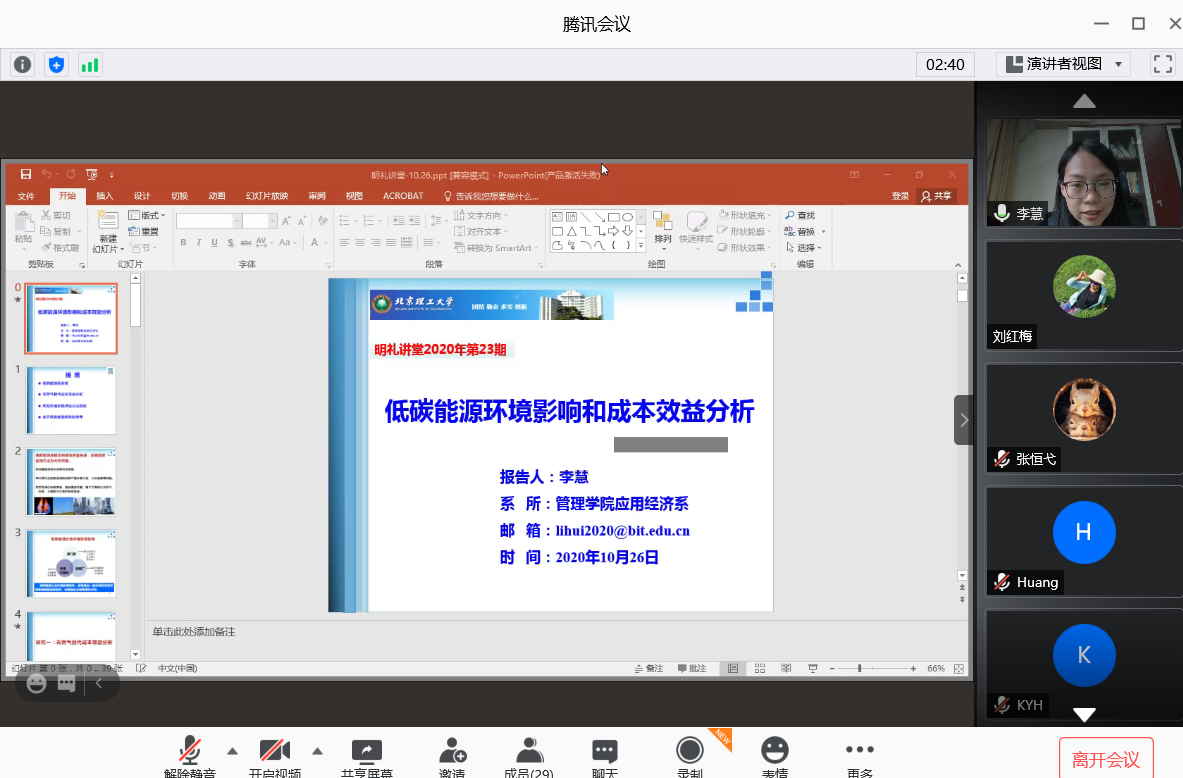This screenshot has height=778, width=1183.
Task: Switch to the Animations ribbon tab
Action: pos(217,196)
